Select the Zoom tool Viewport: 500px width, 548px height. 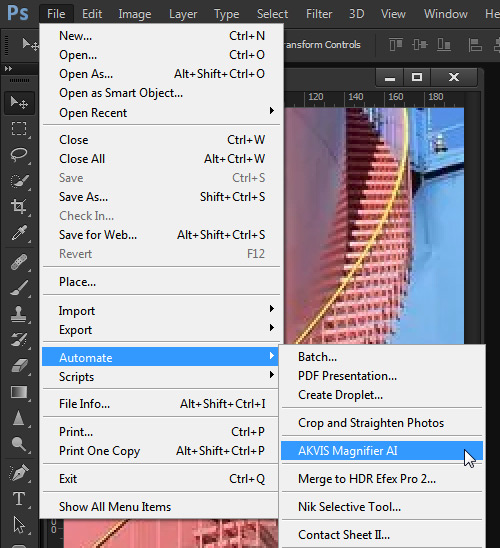[x=19, y=444]
